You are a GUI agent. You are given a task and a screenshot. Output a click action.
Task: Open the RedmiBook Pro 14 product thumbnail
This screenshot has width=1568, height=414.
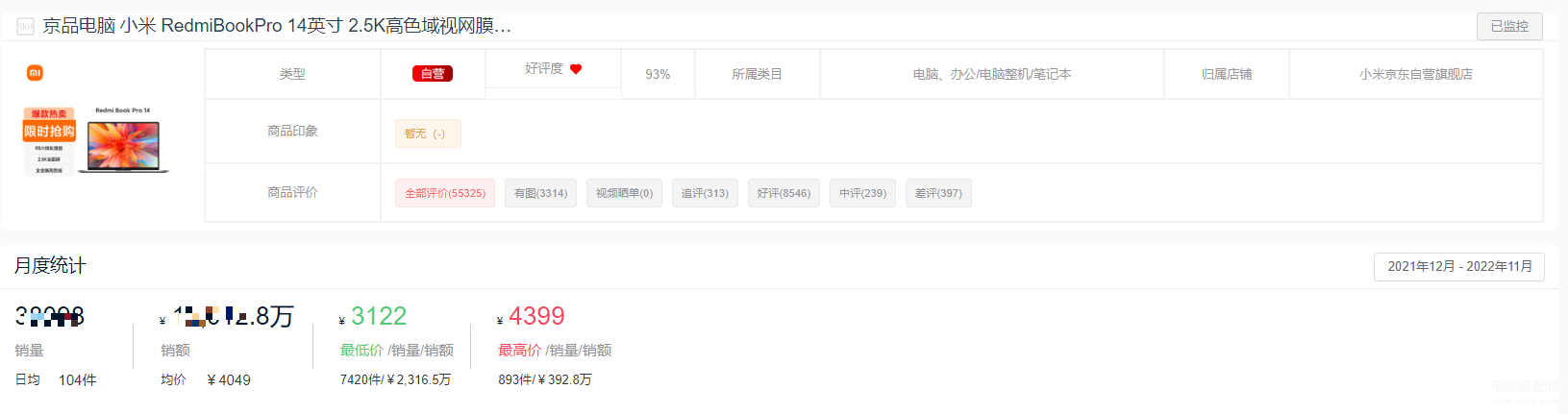tap(96, 140)
